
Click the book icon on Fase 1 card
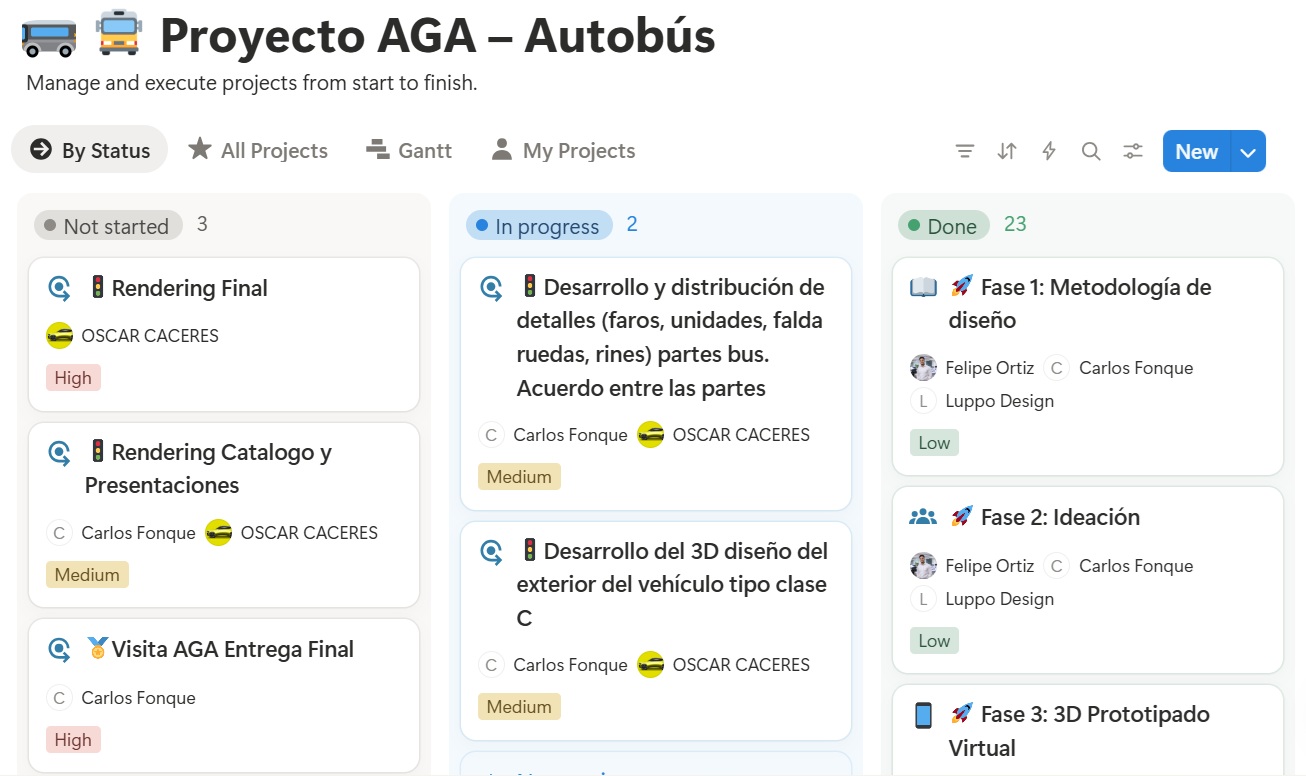coord(923,288)
